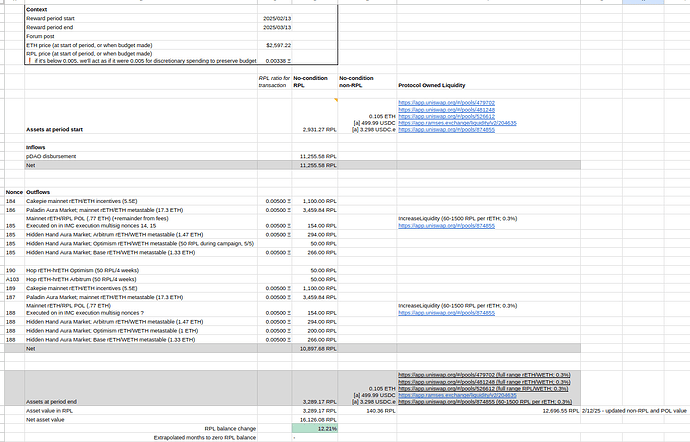Open pools/481248 link in Assets at period start
690x442 pixels.
click(446, 110)
